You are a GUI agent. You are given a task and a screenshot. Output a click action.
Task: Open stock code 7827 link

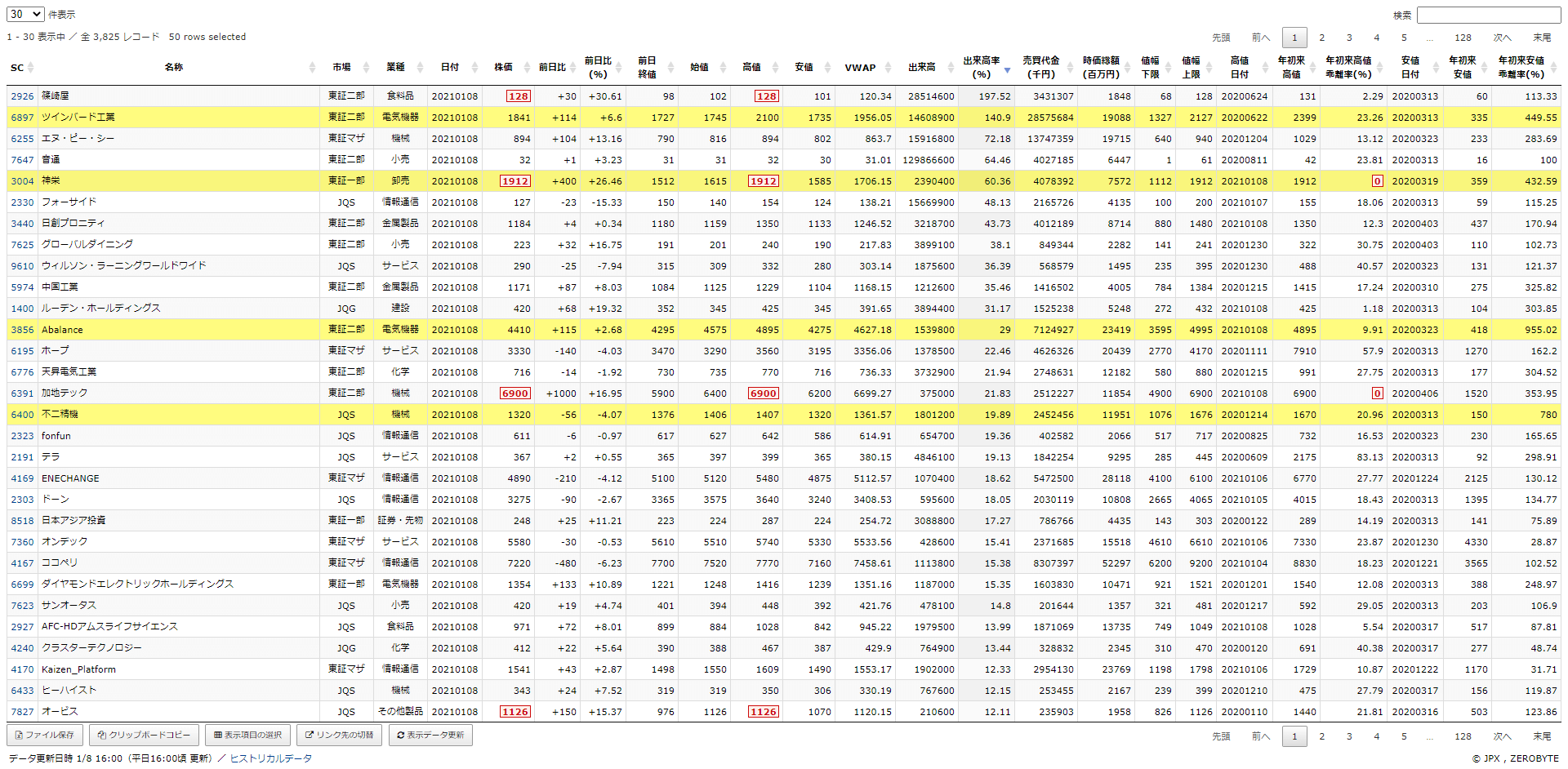coord(23,712)
